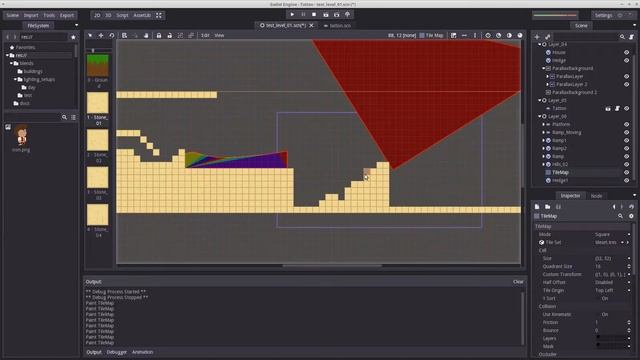Hide the TileMap node
This screenshot has width=640, height=360.
(626, 172)
